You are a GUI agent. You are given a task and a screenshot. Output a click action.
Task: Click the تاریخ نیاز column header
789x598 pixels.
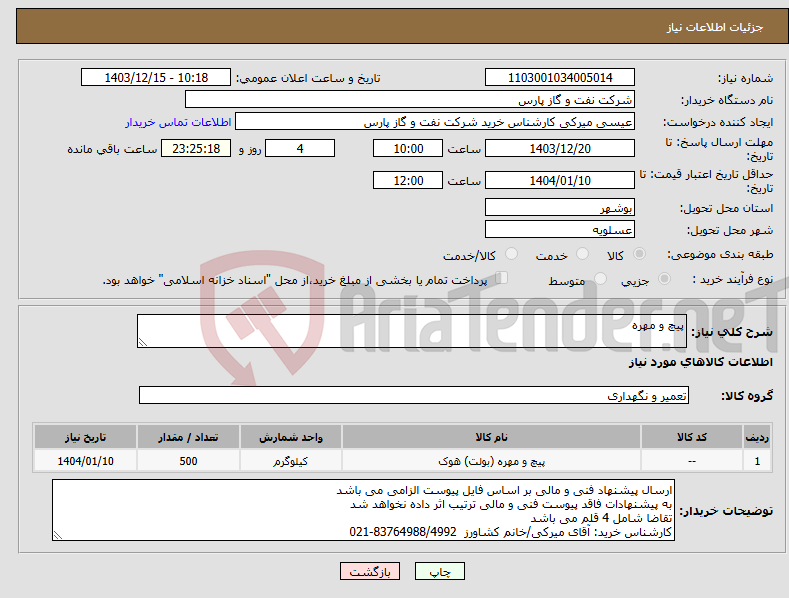85,437
